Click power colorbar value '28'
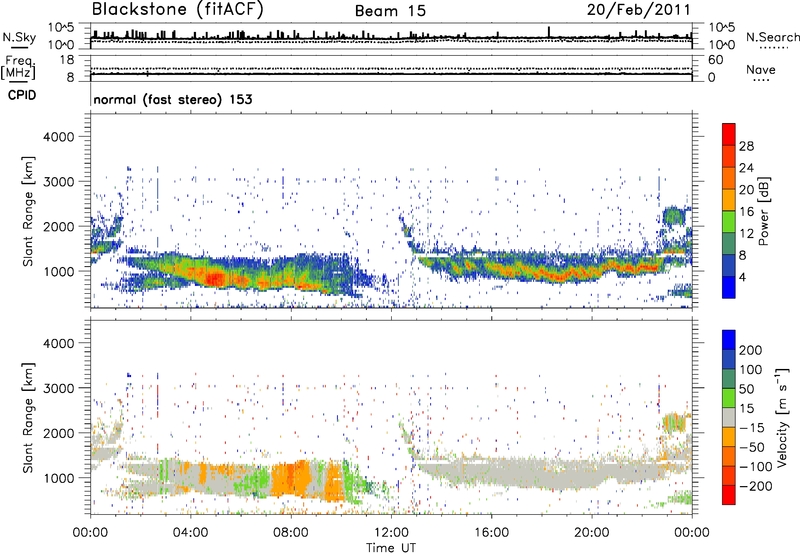The image size is (800, 554). pyautogui.click(x=746, y=146)
